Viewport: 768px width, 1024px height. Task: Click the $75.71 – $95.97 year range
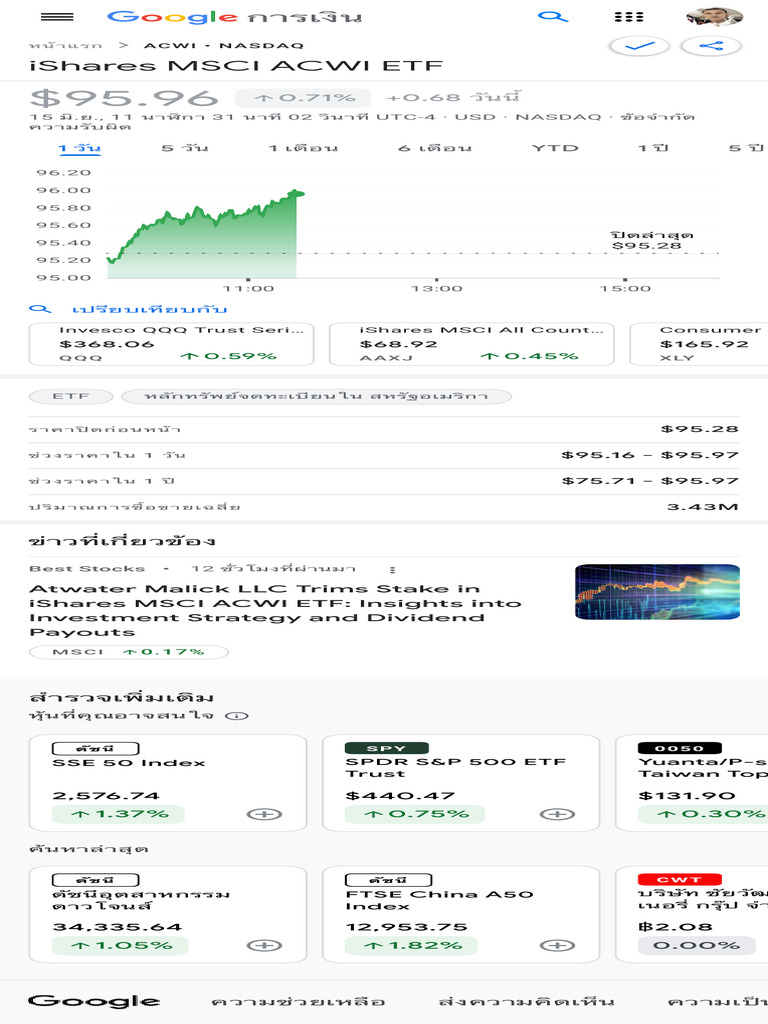(650, 481)
